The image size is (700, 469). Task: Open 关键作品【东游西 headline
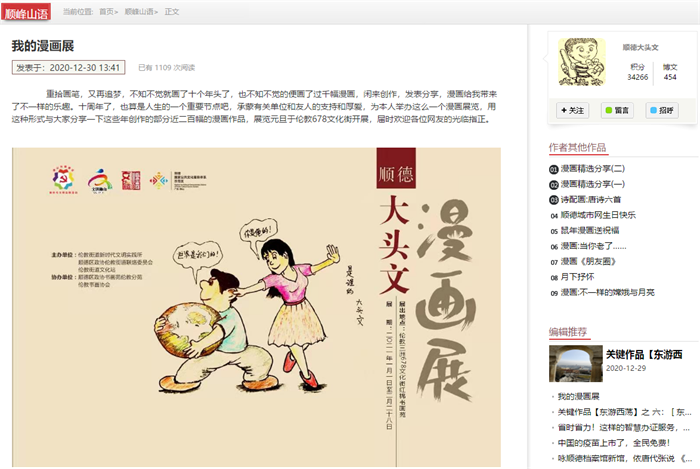click(644, 354)
